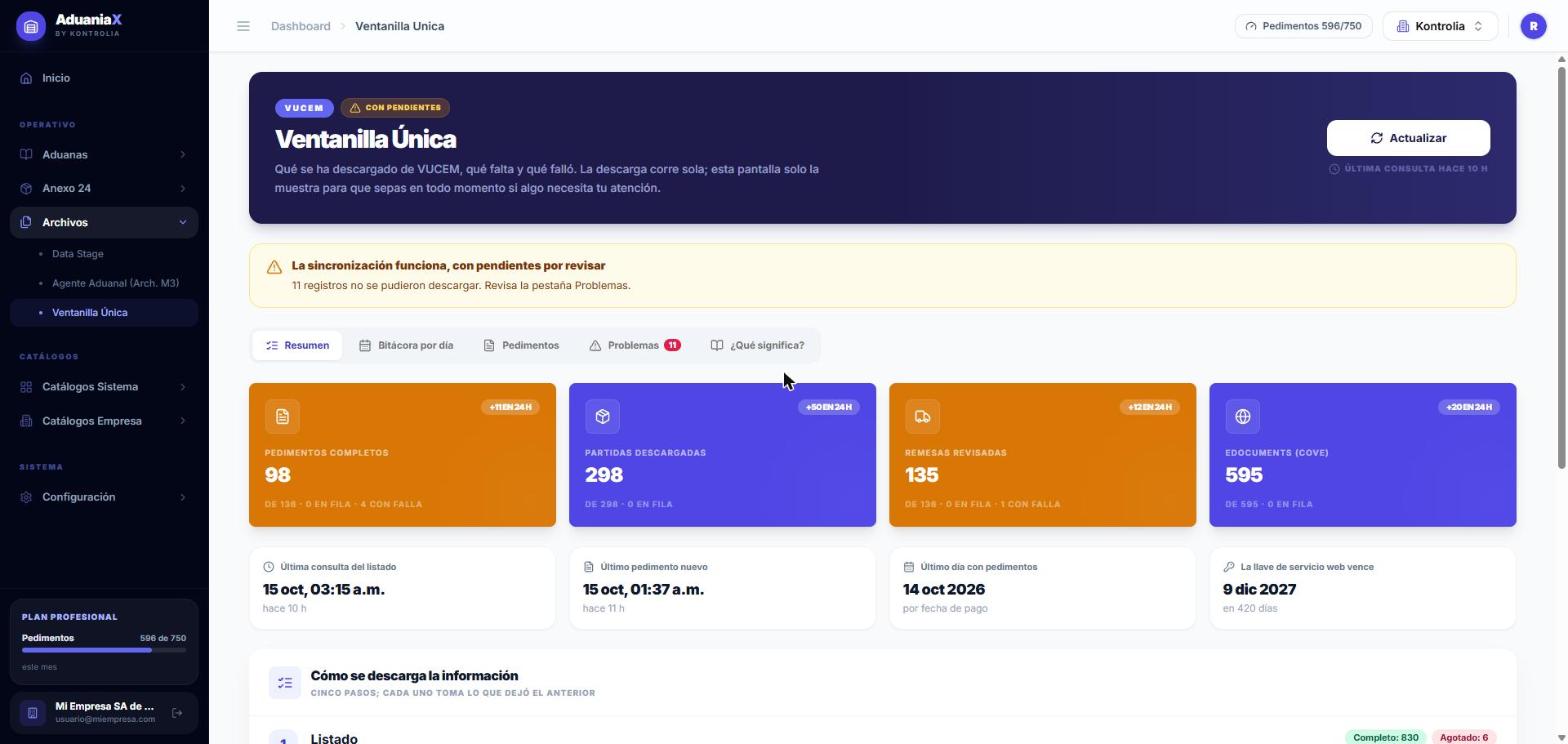The width and height of the screenshot is (1568, 744).
Task: Click the Remesas Revisadas truck icon
Action: click(922, 416)
